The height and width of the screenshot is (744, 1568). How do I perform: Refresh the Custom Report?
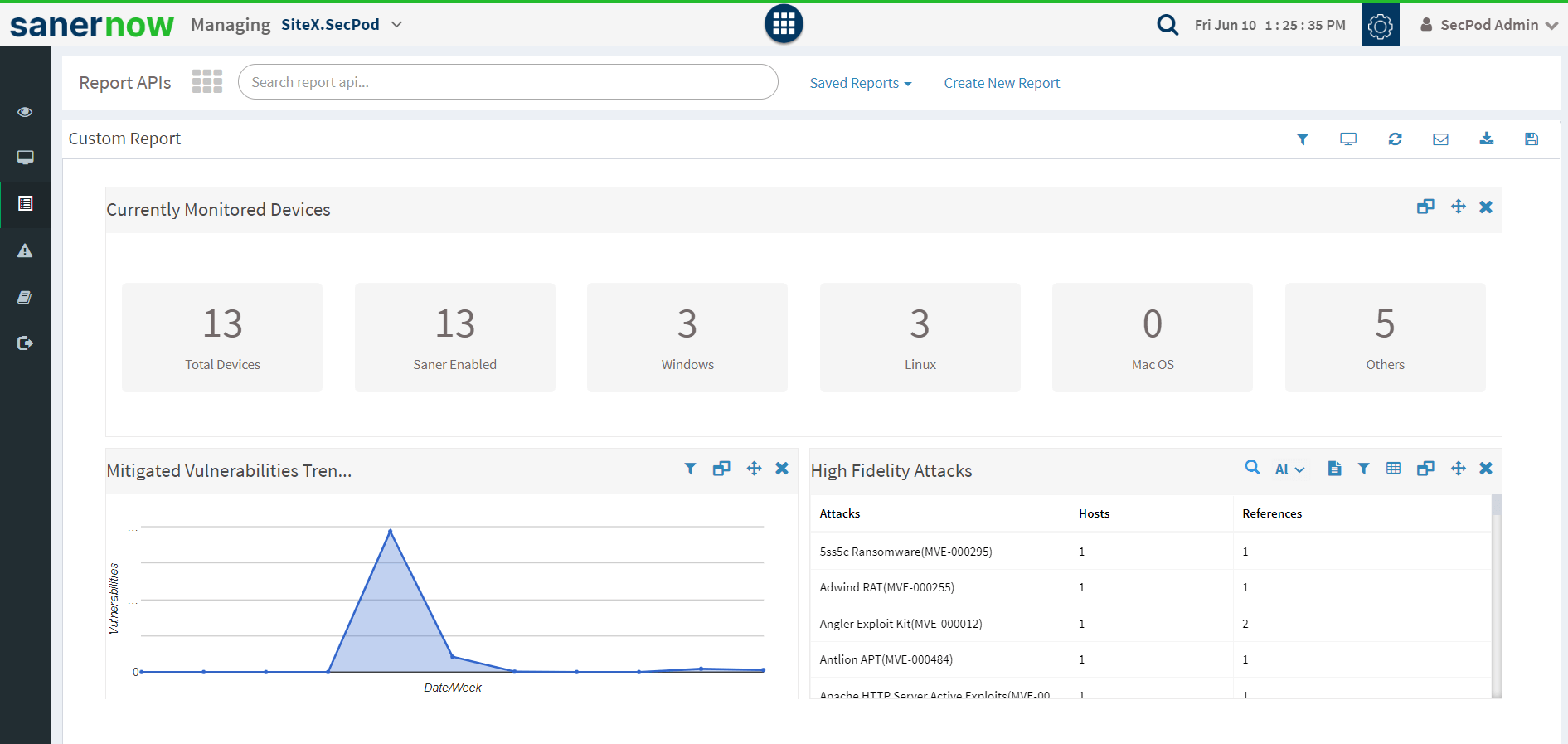pyautogui.click(x=1395, y=139)
